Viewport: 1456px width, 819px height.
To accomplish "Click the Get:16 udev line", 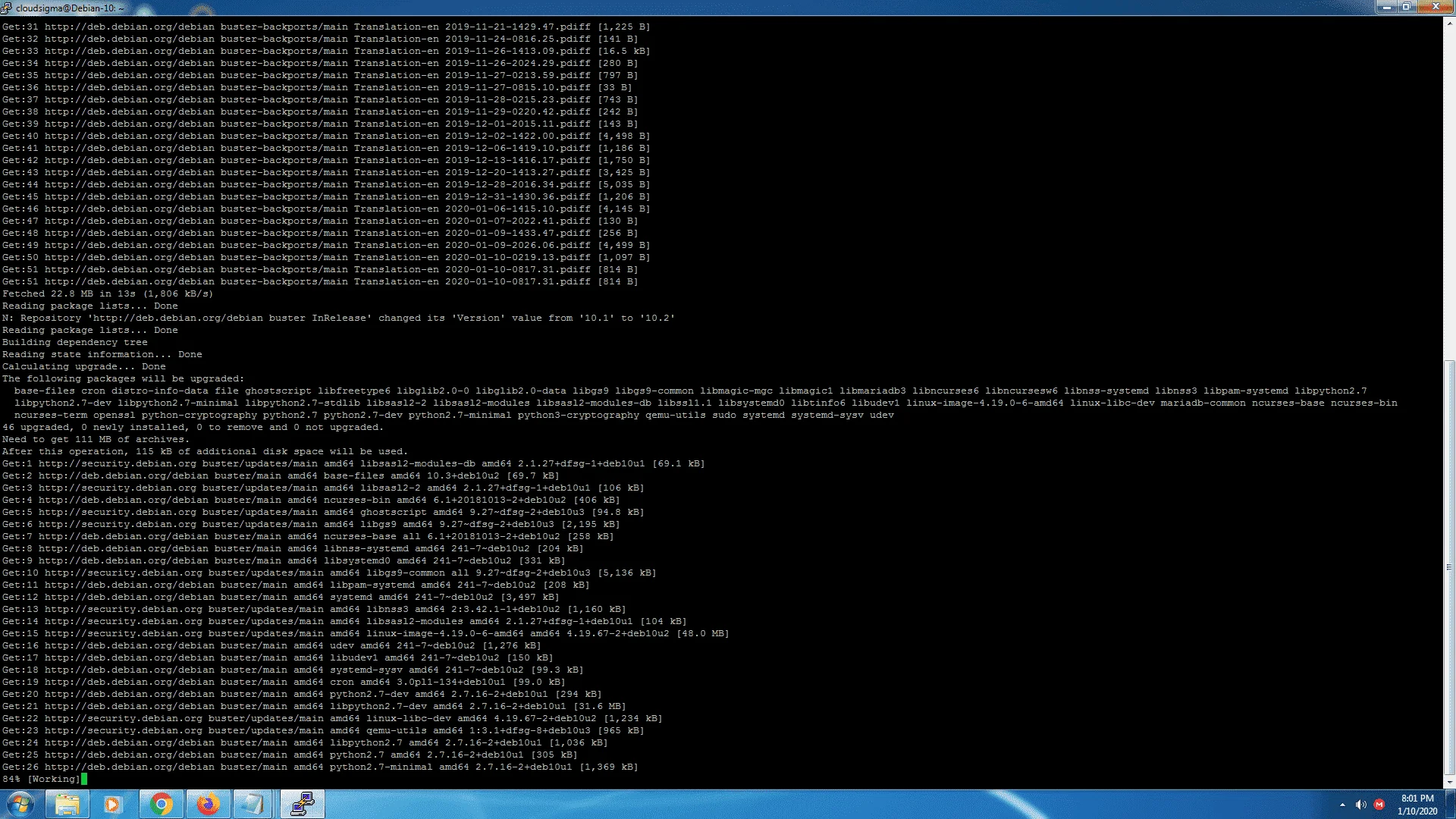I will (271, 645).
